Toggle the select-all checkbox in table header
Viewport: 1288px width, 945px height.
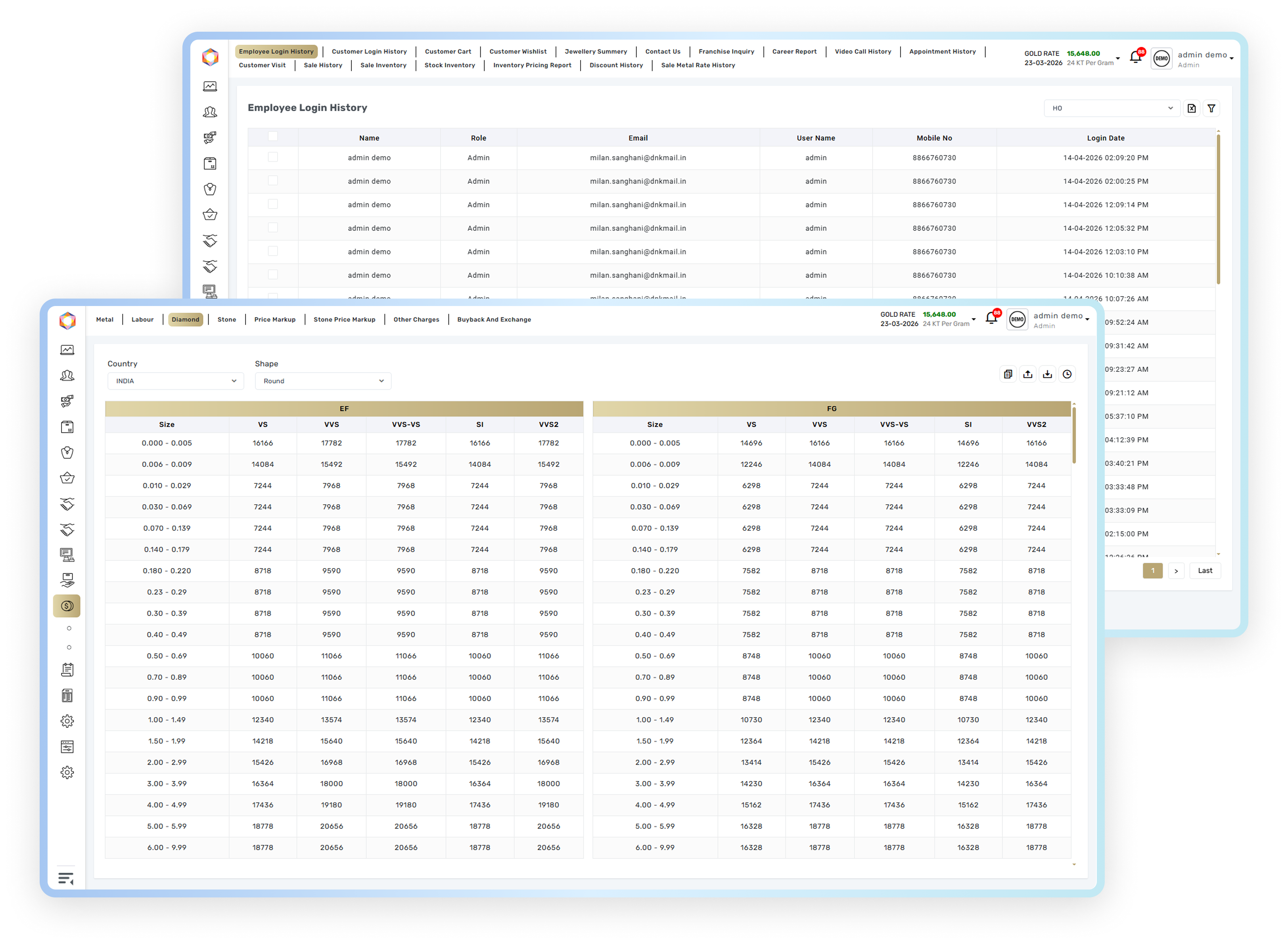pos(273,136)
